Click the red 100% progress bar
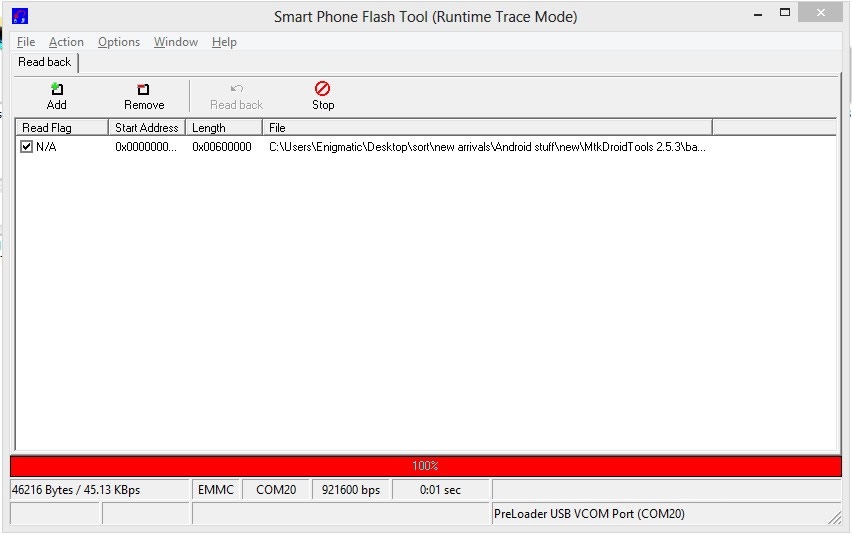 tap(425, 466)
